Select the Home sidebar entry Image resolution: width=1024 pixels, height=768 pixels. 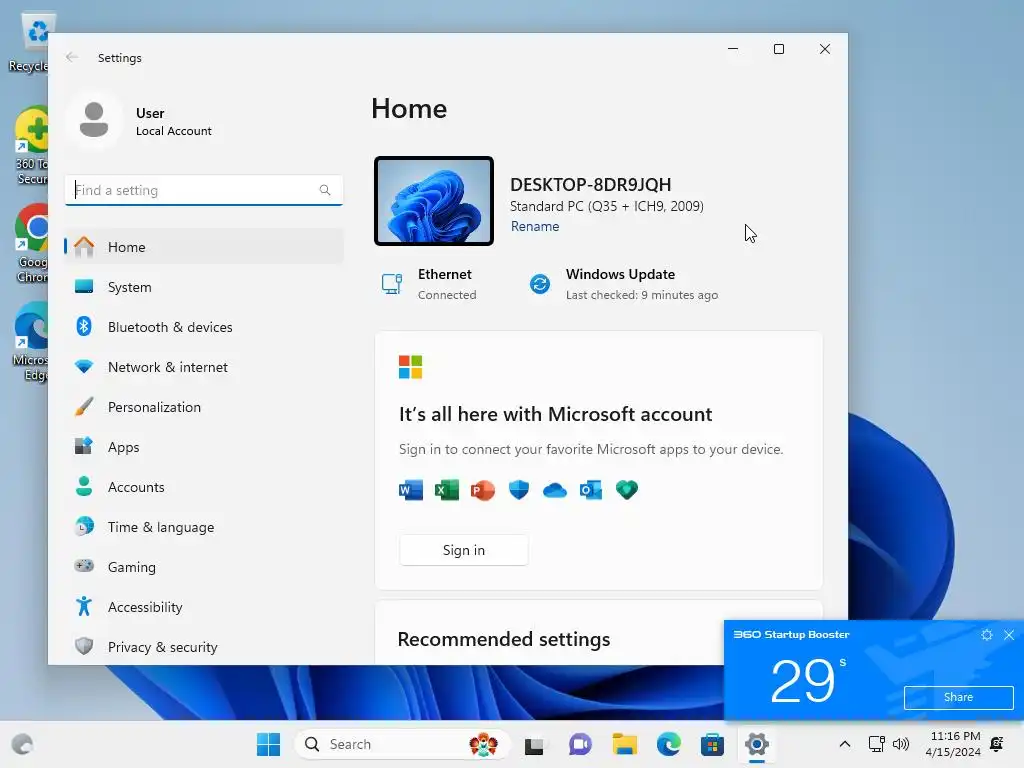pos(204,247)
